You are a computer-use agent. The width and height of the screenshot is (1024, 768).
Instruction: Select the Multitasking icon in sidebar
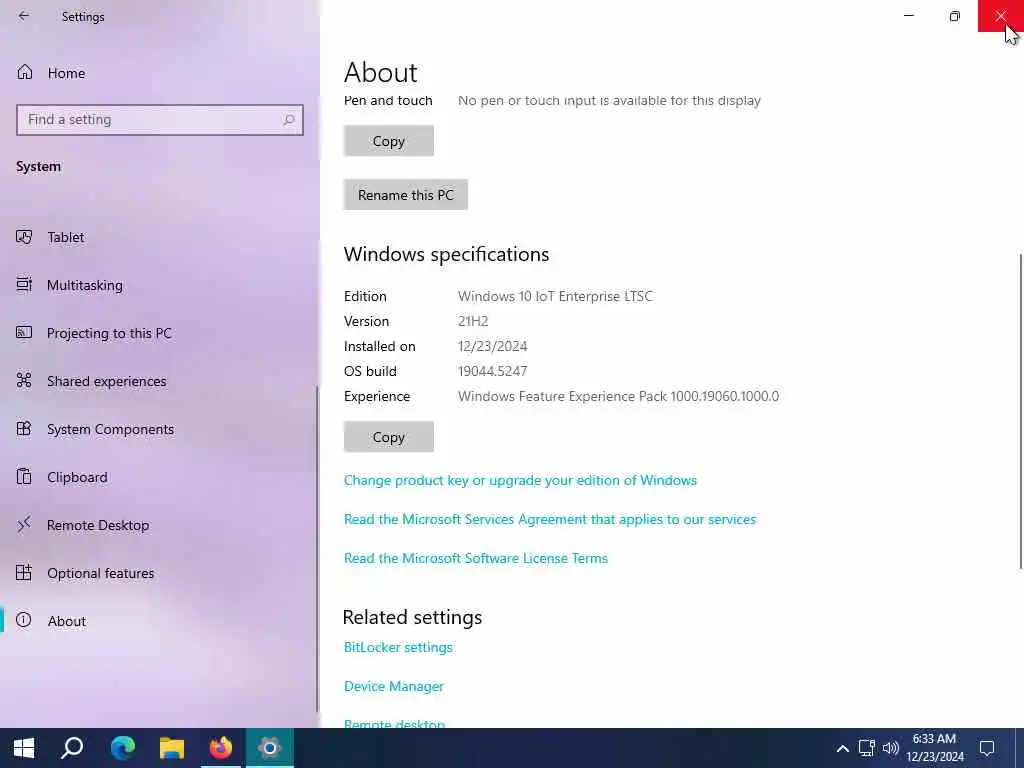click(x=24, y=284)
